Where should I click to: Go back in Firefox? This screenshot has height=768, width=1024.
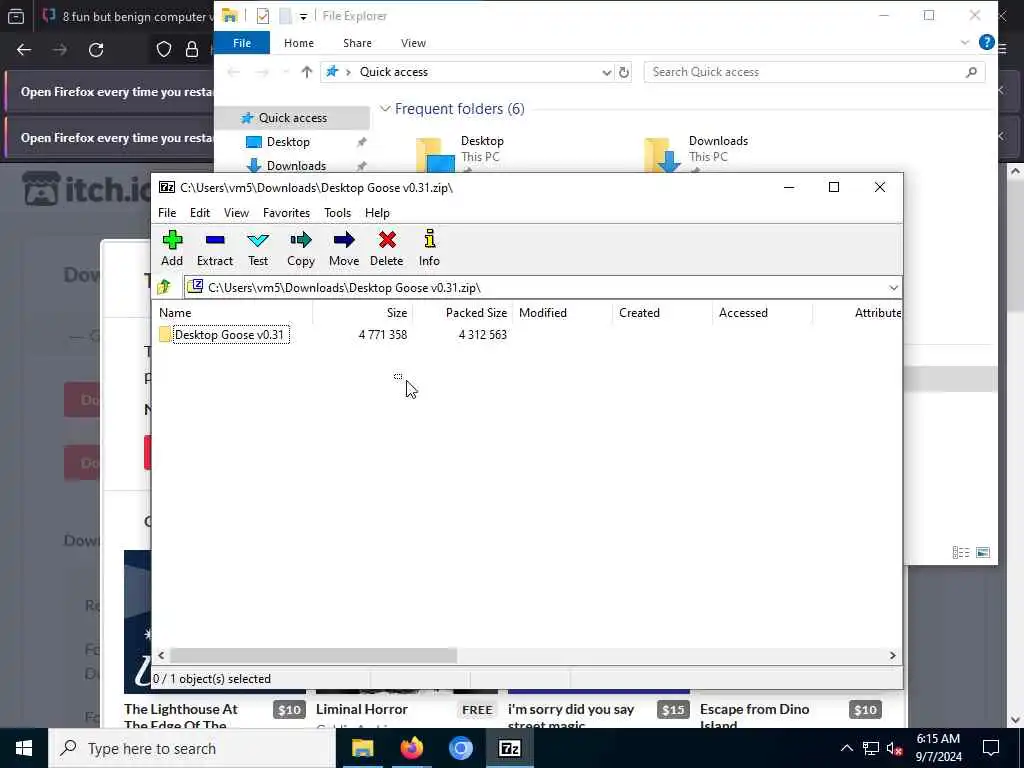[24, 50]
